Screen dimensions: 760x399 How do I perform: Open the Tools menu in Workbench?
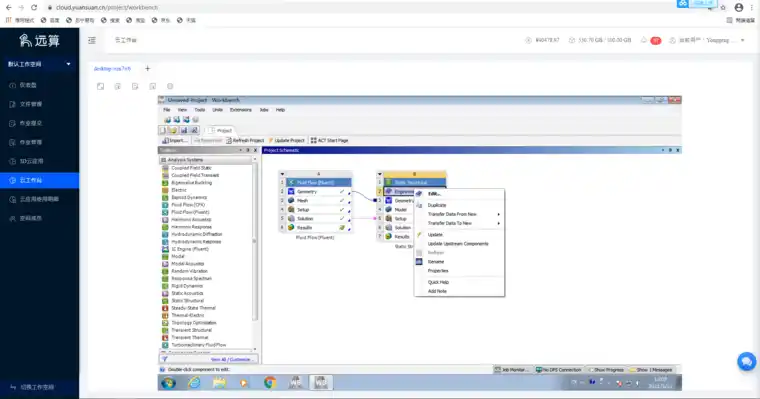tap(200, 110)
